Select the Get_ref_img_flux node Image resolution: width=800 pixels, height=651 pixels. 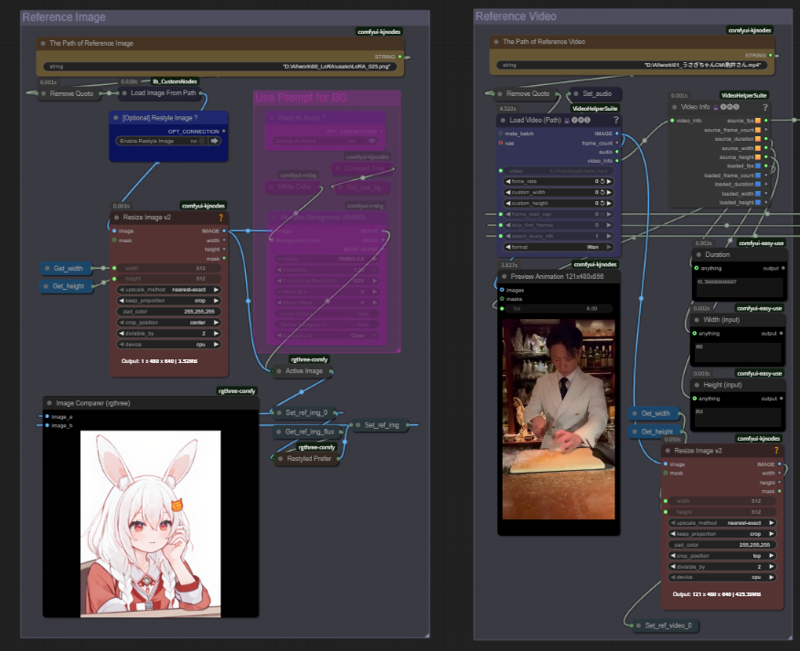308,432
